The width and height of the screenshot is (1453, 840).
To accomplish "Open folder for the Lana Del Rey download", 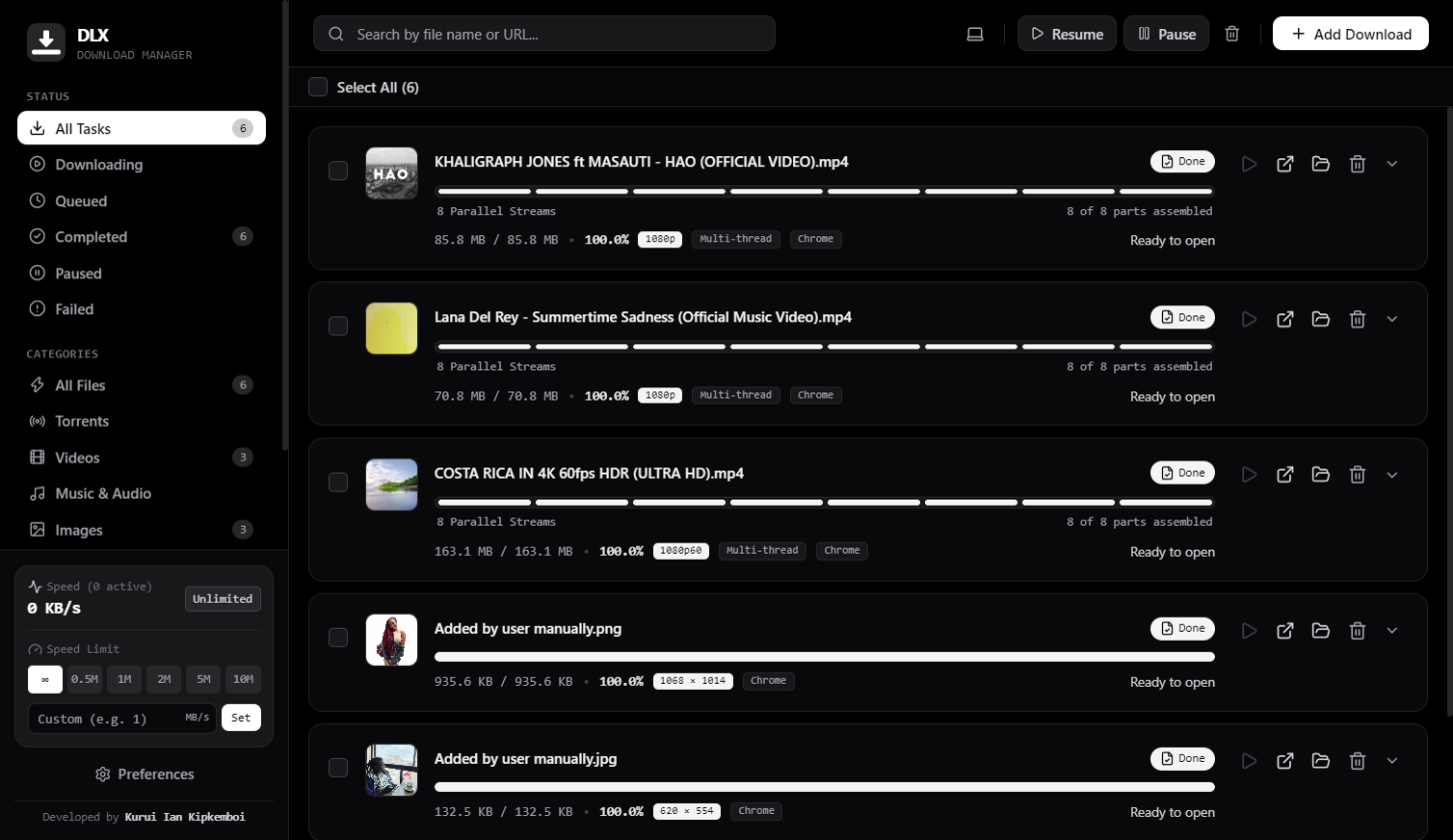I will 1321,319.
